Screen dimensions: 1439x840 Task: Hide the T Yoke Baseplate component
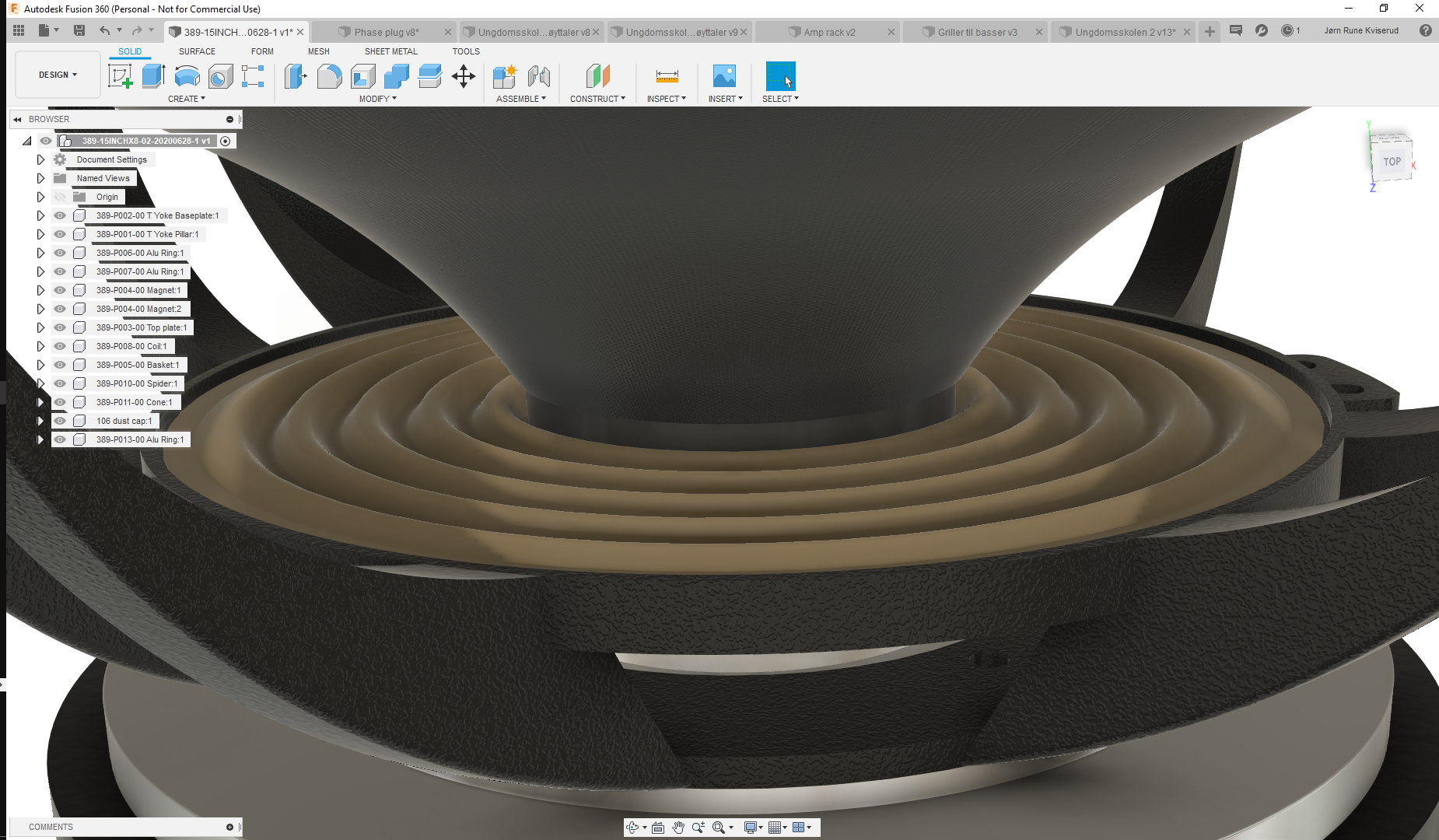(60, 215)
